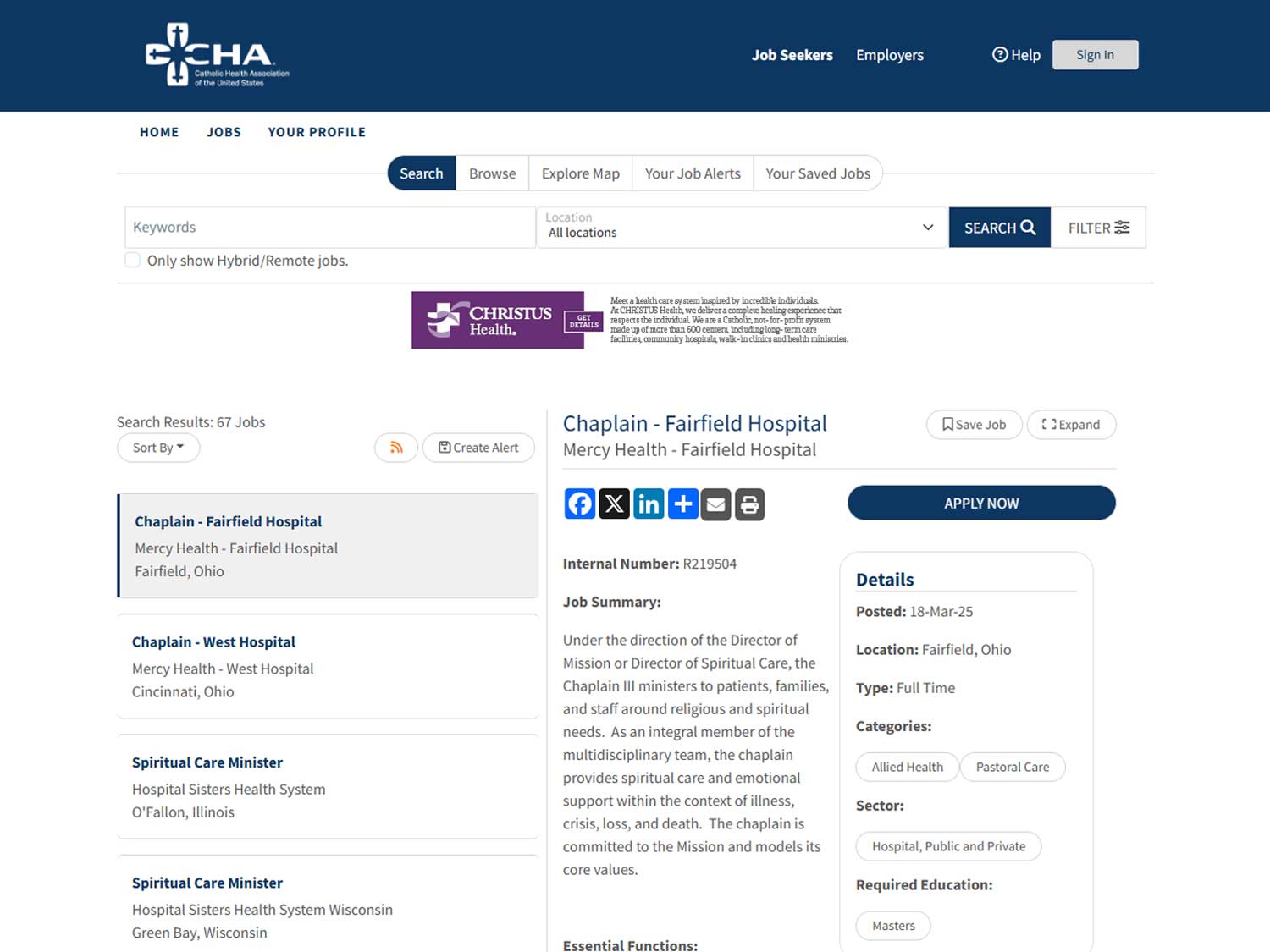This screenshot has width=1270, height=952.
Task: Enable Only show Hybrid/Remote jobs
Action: [x=133, y=260]
